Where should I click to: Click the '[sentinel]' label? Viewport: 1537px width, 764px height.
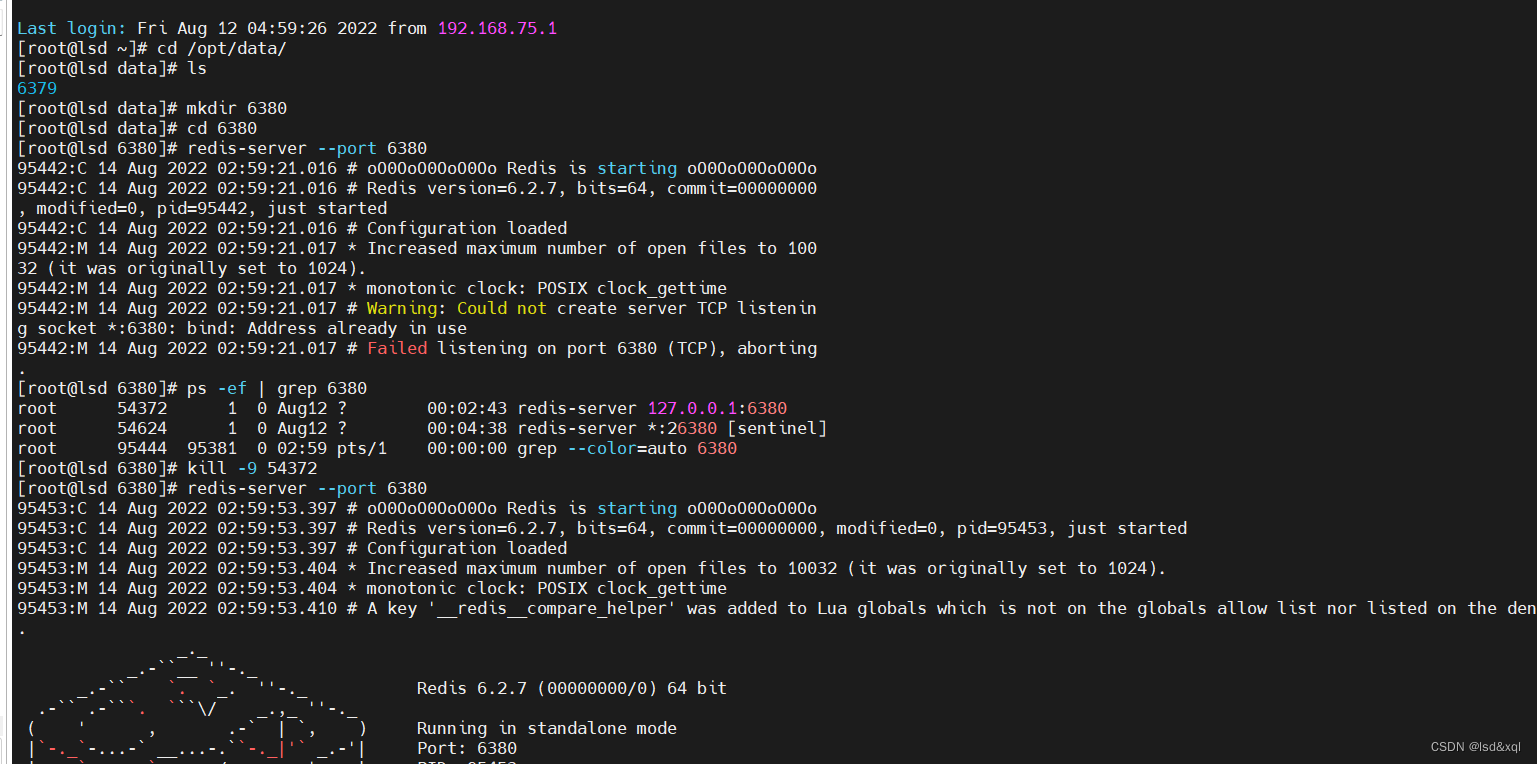(777, 428)
